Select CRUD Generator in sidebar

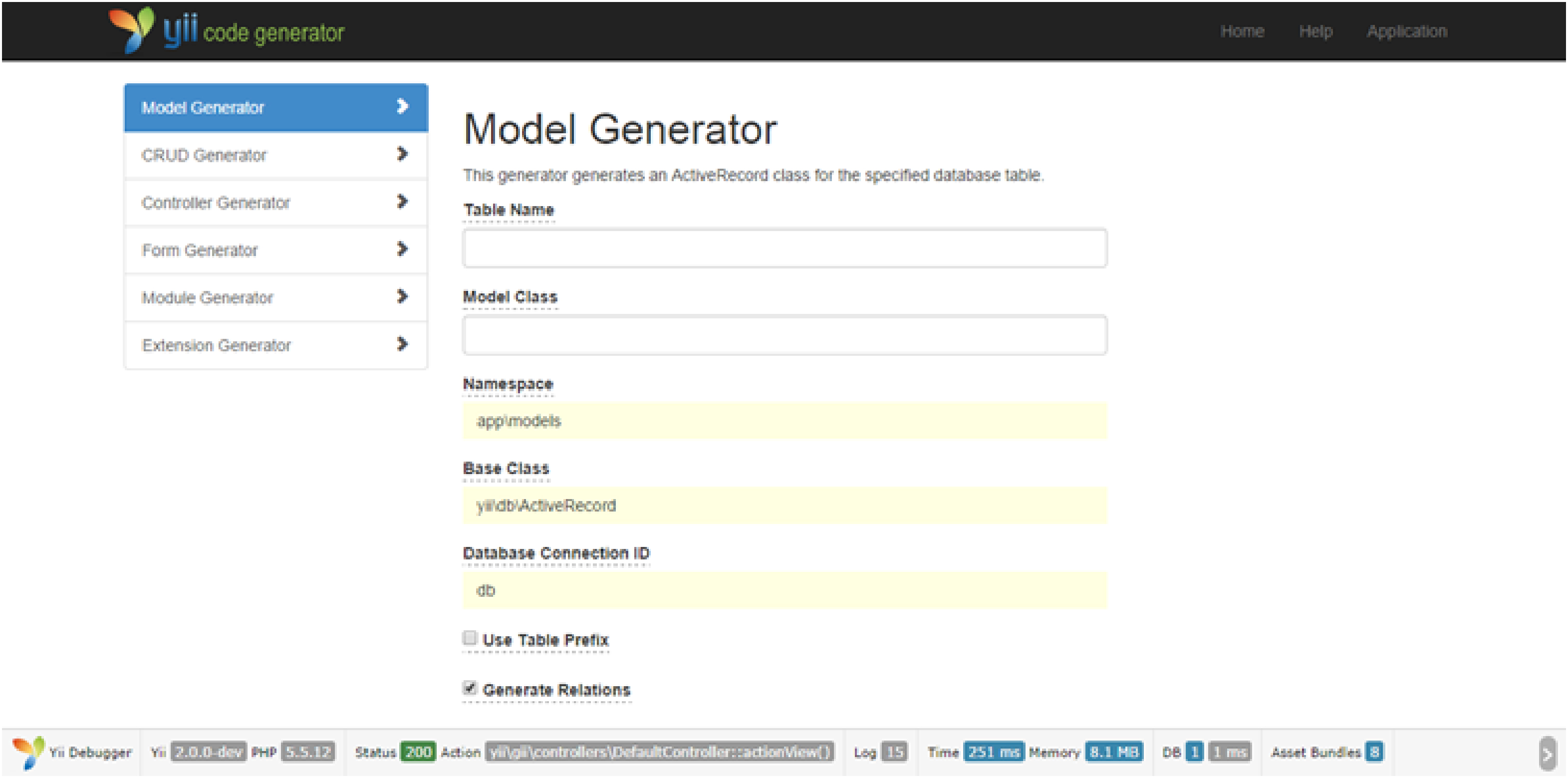point(276,155)
